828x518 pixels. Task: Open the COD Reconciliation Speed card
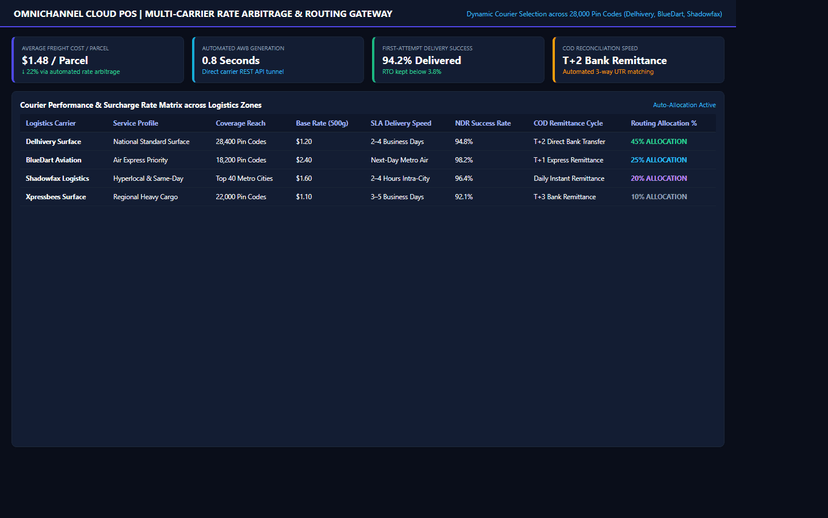(x=638, y=60)
